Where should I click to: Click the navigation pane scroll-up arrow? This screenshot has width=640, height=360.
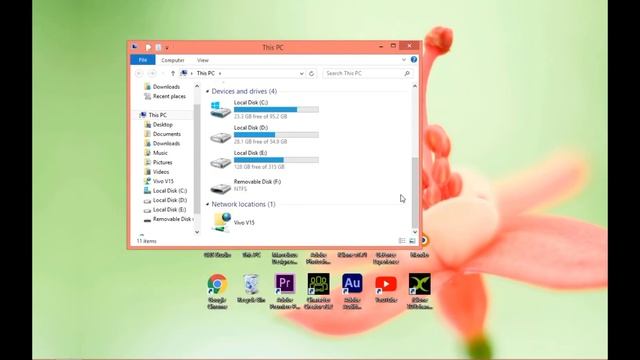point(197,86)
